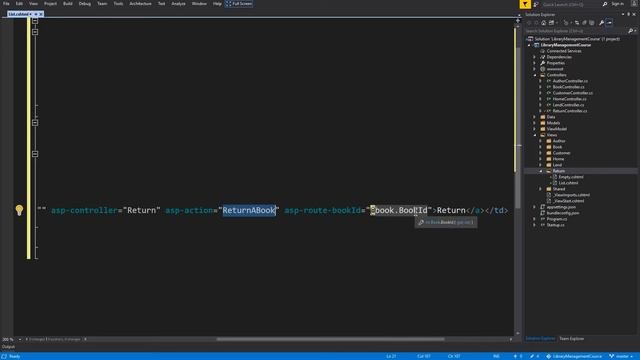
Task: Click the asp-route-bookId attribute in code
Action: 322,210
